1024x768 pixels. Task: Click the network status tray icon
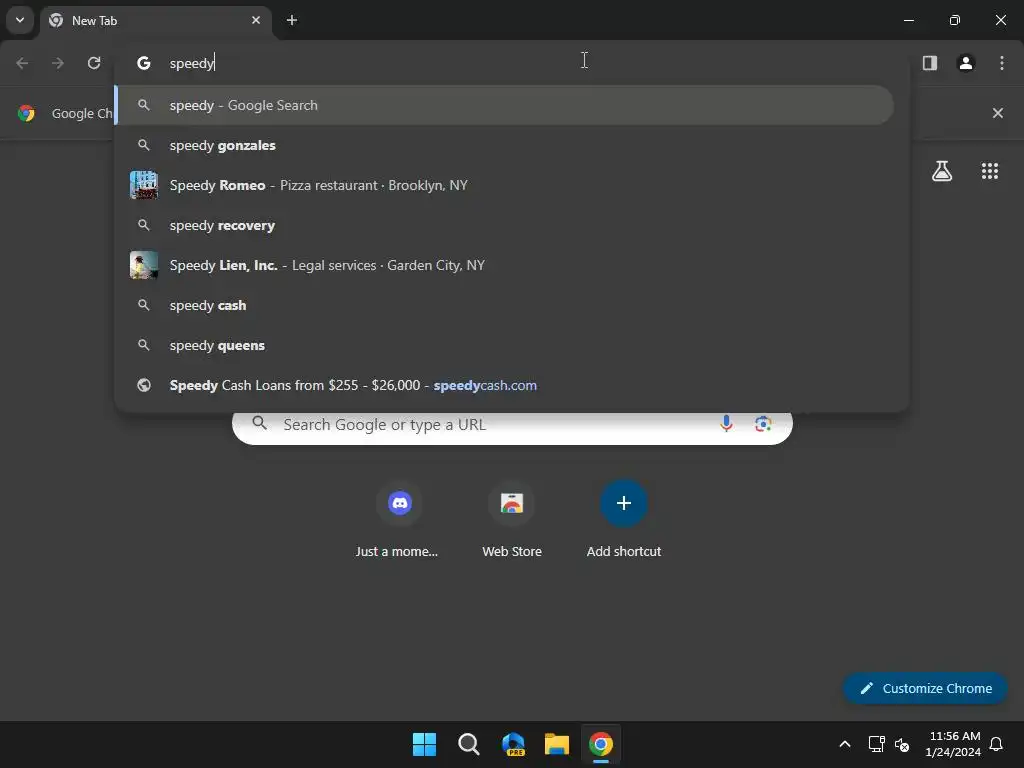click(x=876, y=744)
